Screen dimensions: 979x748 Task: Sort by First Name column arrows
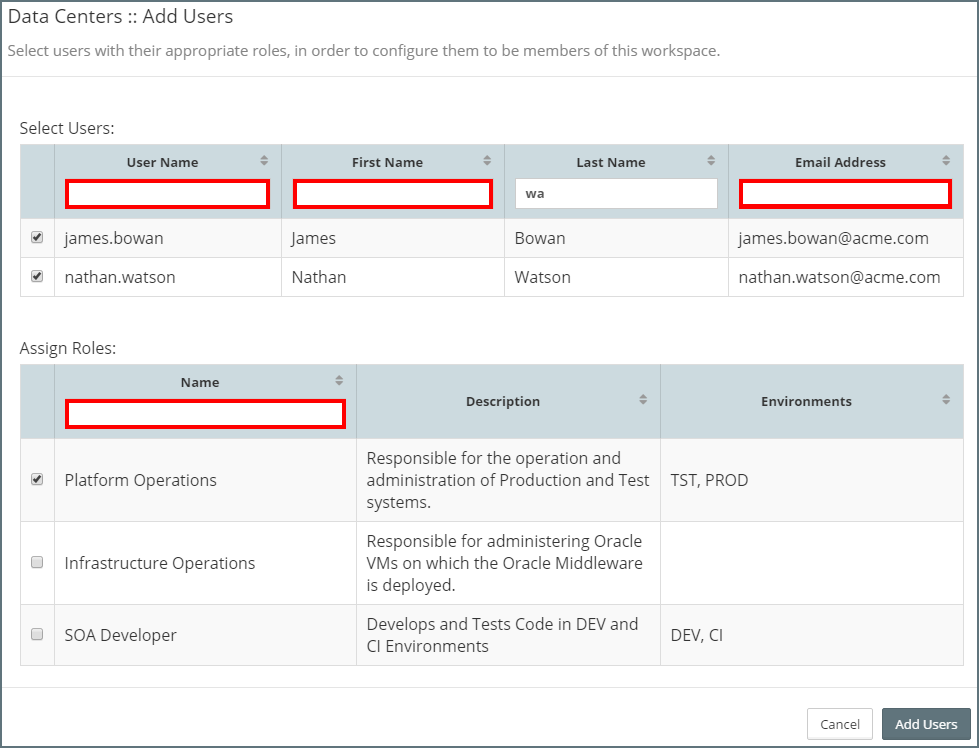(487, 161)
